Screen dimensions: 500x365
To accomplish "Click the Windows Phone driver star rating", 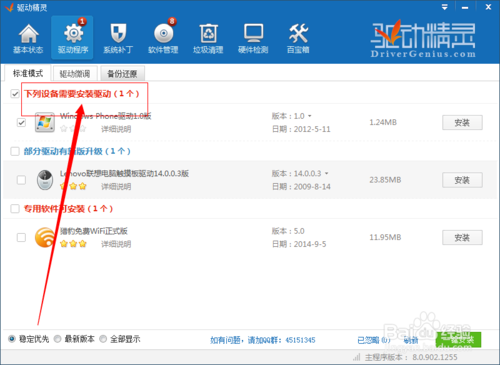I will pyautogui.click(x=73, y=129).
